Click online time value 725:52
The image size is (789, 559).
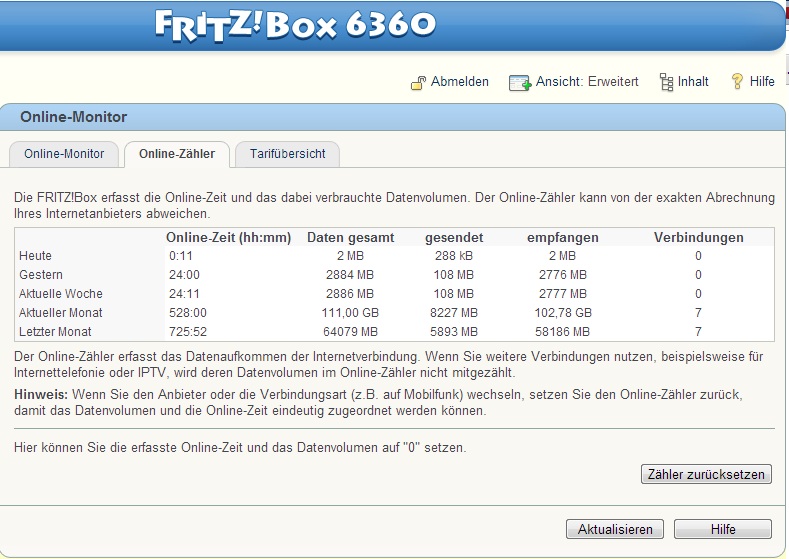tap(188, 332)
